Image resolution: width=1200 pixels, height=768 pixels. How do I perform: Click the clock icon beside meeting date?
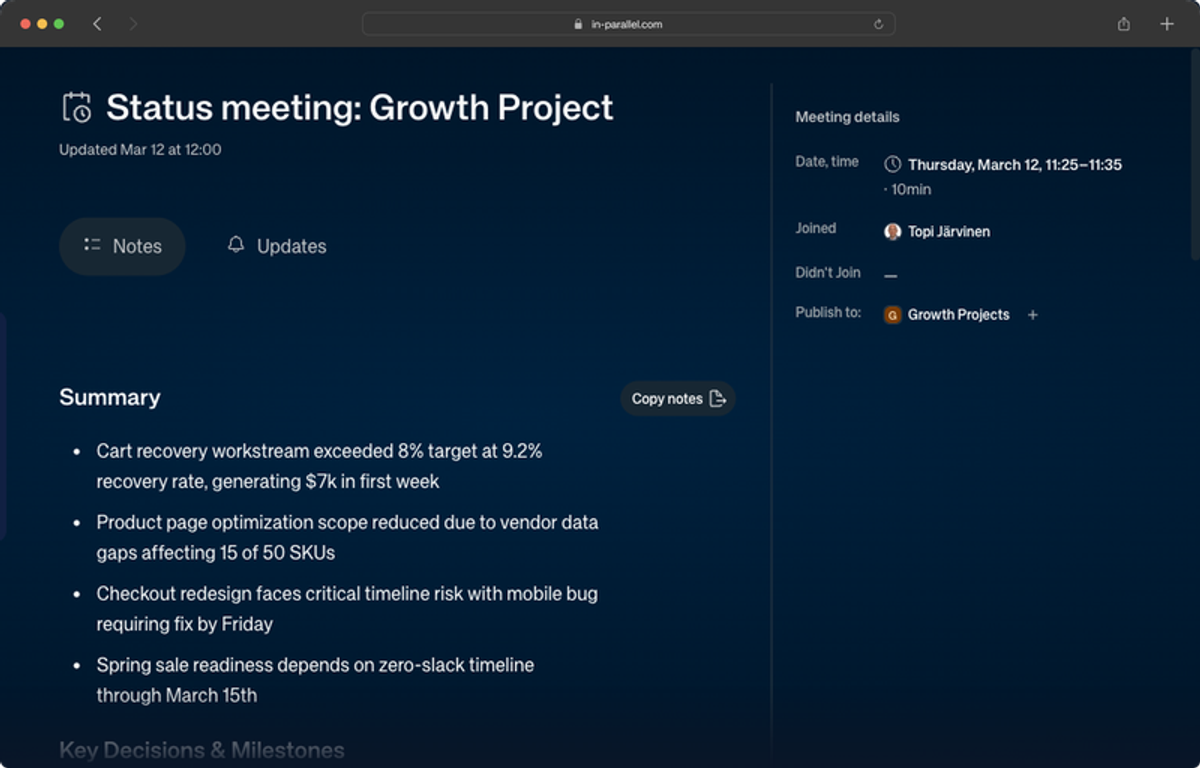click(x=893, y=164)
